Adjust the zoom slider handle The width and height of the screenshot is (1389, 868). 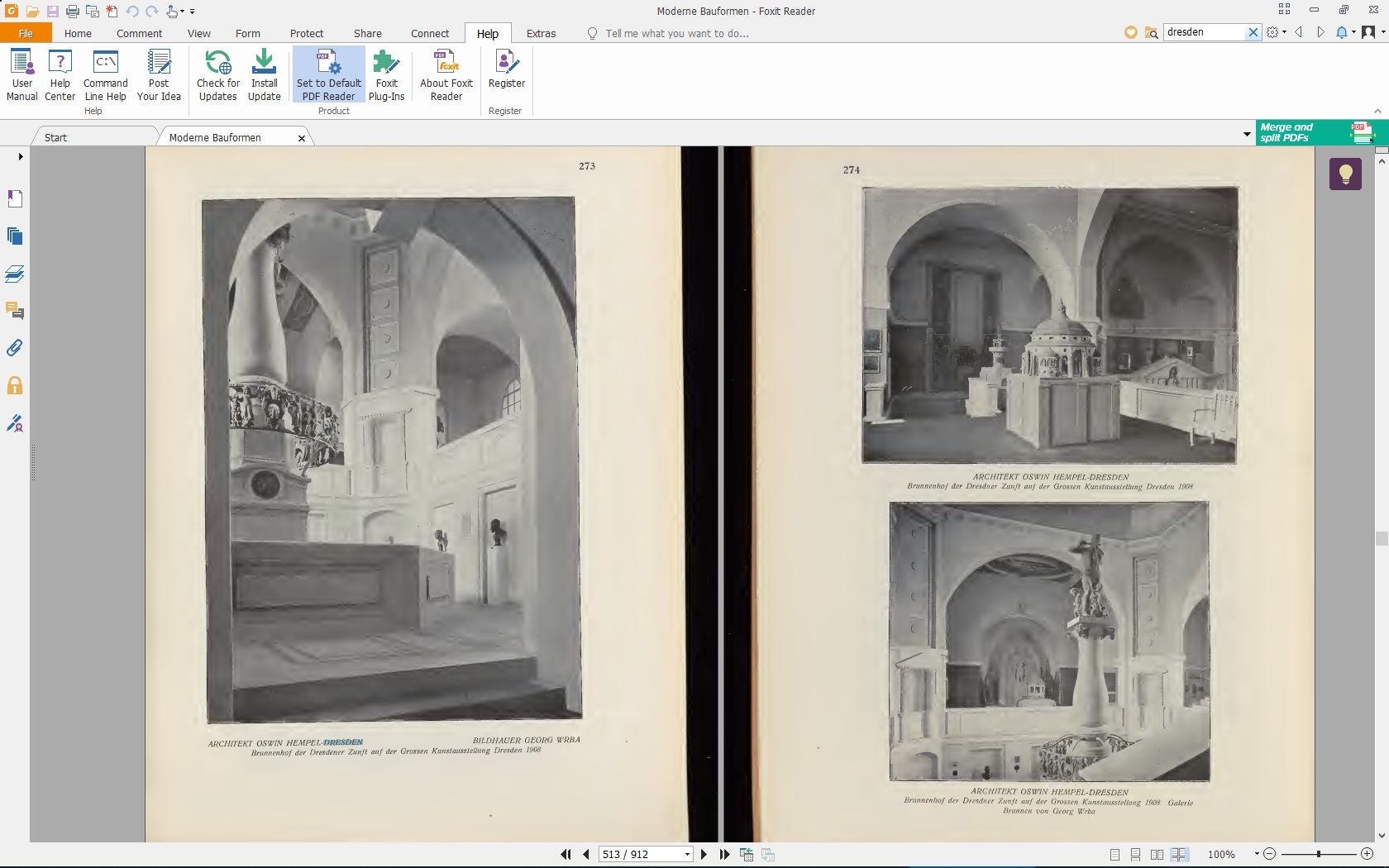pyautogui.click(x=1319, y=854)
